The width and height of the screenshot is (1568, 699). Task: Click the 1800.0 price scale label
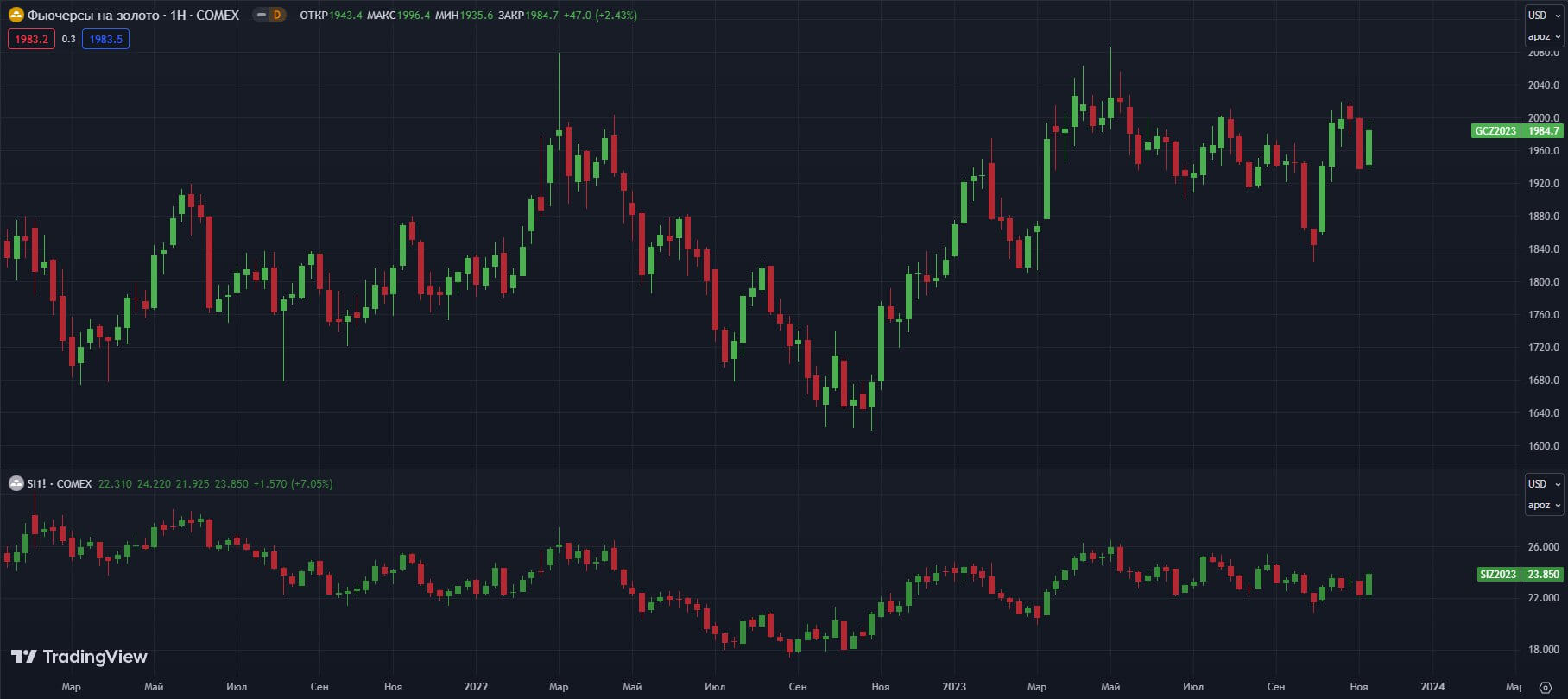(x=1544, y=281)
